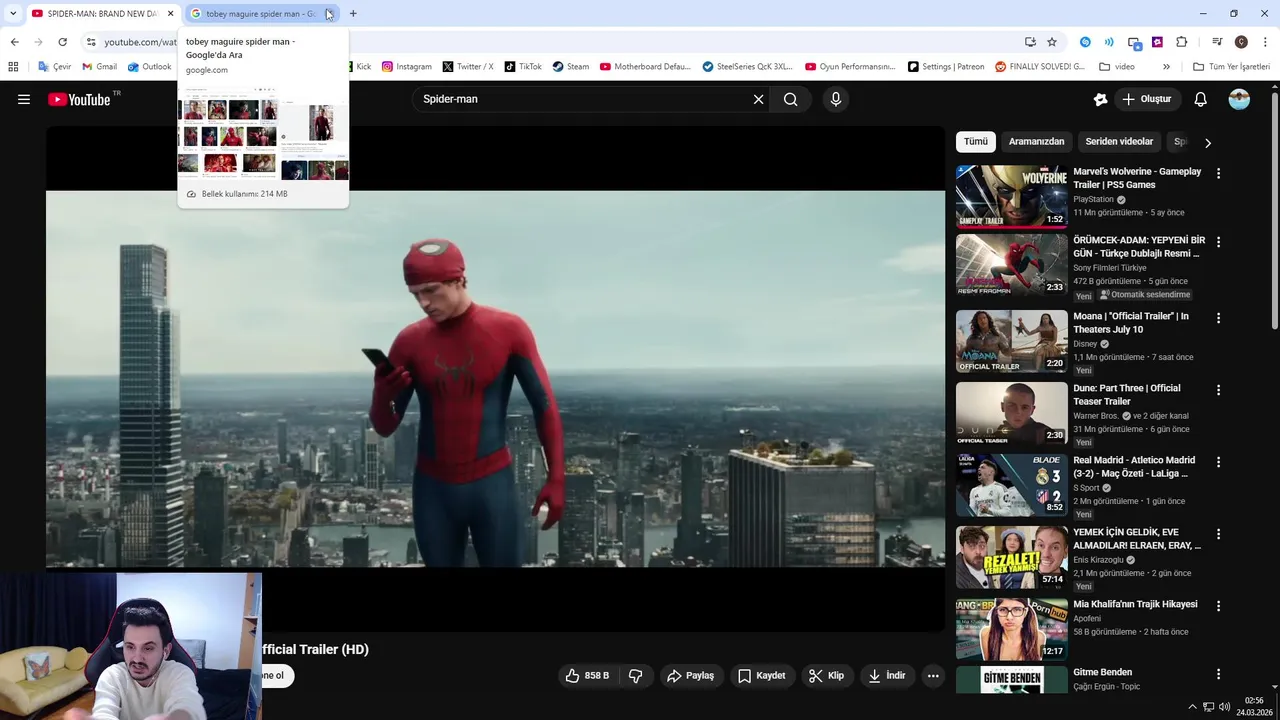Open media controls icon in toolbar

1217,42
